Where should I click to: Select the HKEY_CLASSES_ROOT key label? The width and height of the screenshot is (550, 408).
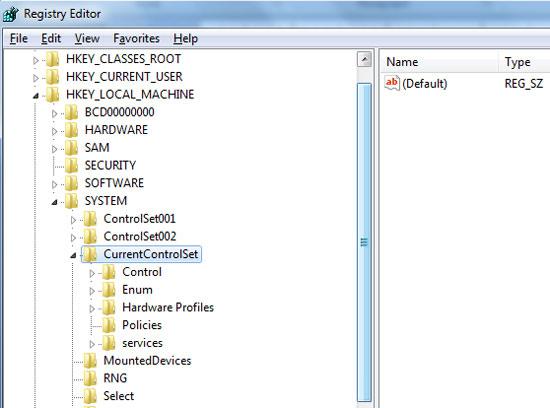[123, 59]
